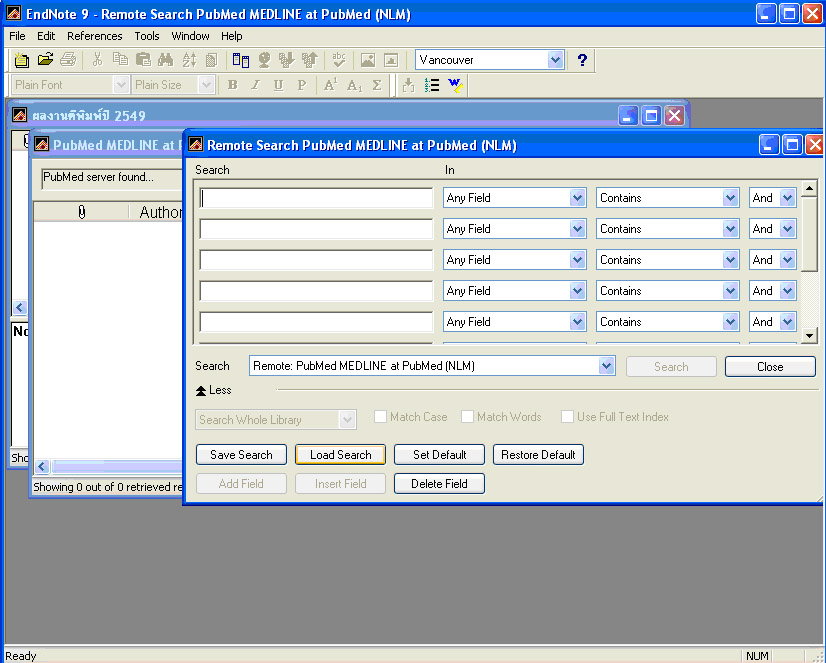Open the Remote: PubMed MEDLINE search dropdown
The height and width of the screenshot is (663, 826).
click(606, 366)
